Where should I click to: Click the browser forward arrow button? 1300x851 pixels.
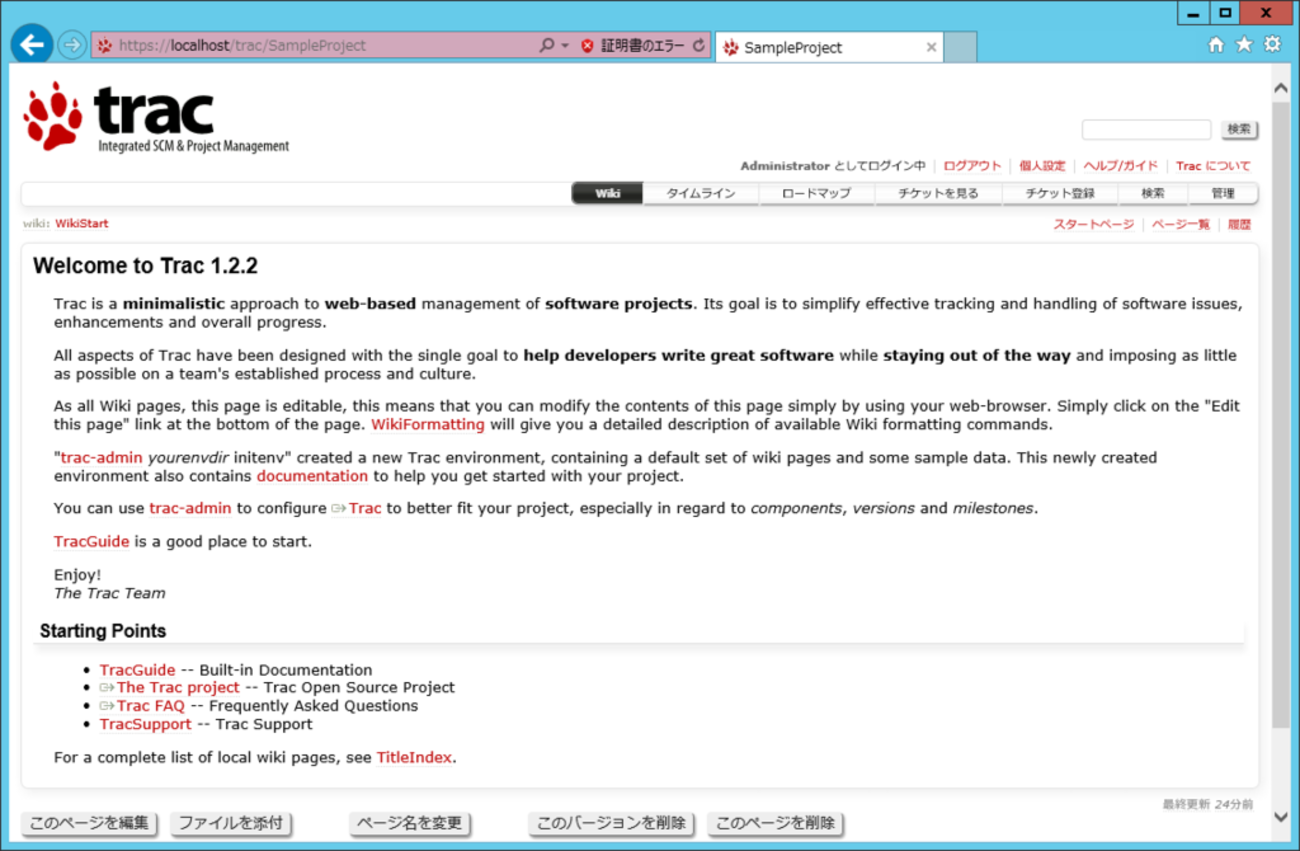point(72,45)
